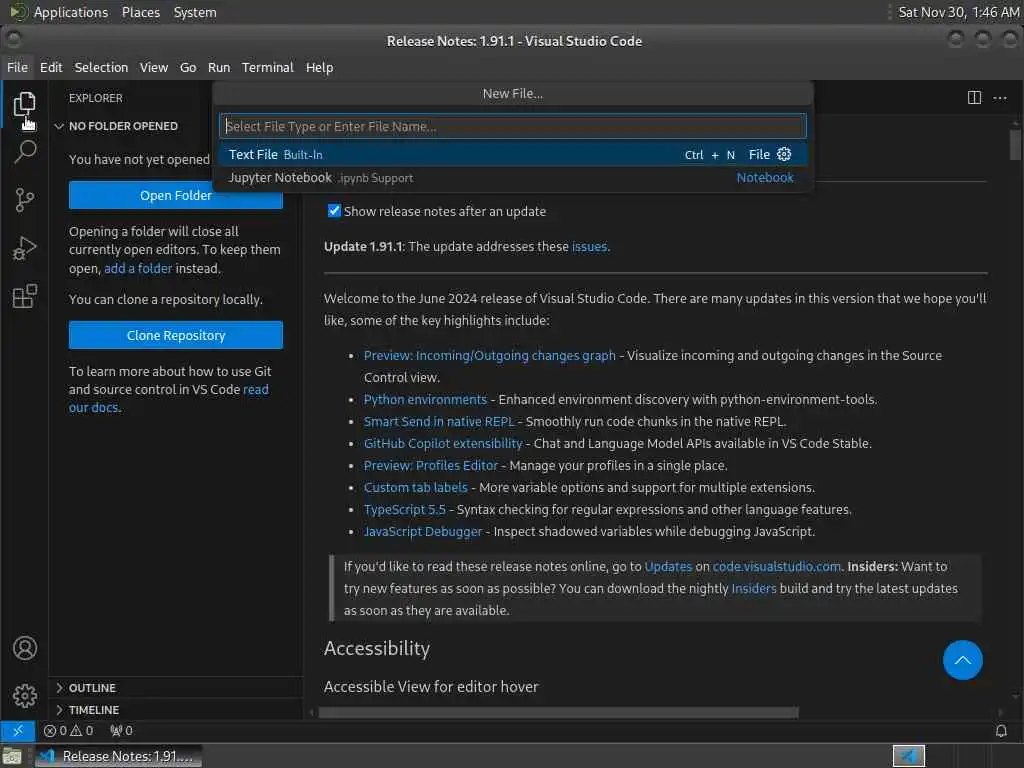Click the VS Code workspace switcher icon

[x=908, y=756]
